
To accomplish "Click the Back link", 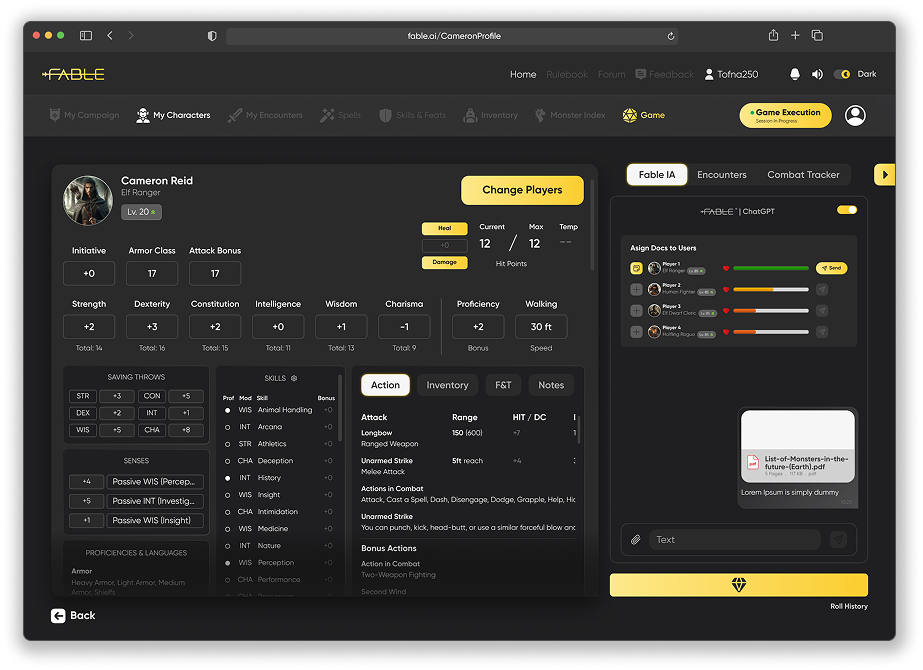I will pyautogui.click(x=74, y=615).
